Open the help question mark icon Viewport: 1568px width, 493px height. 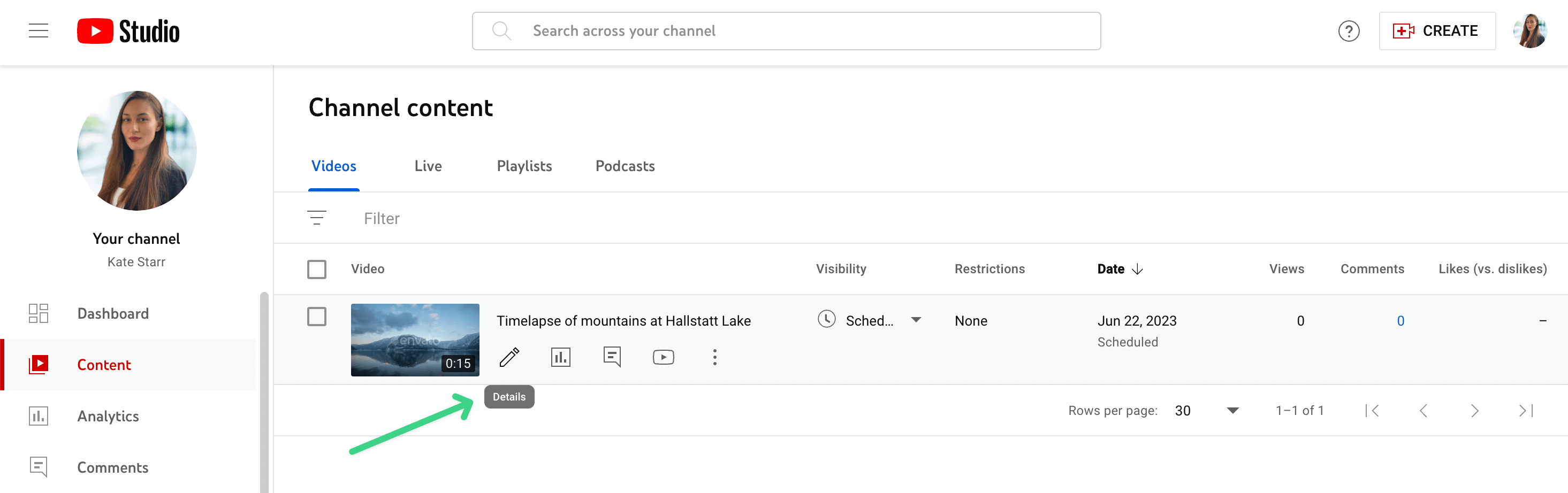1348,31
